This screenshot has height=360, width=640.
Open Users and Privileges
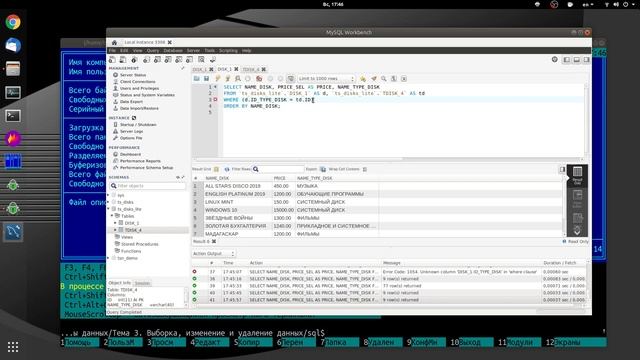(139, 88)
